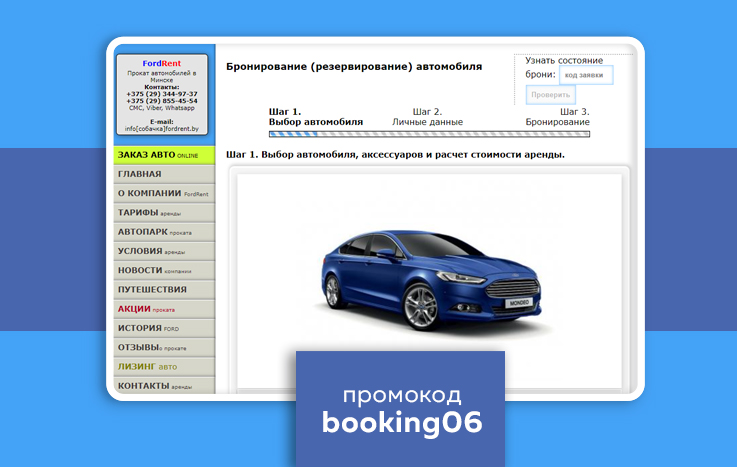
Task: Go to ГЛАВНАЯ page
Action: tap(164, 174)
